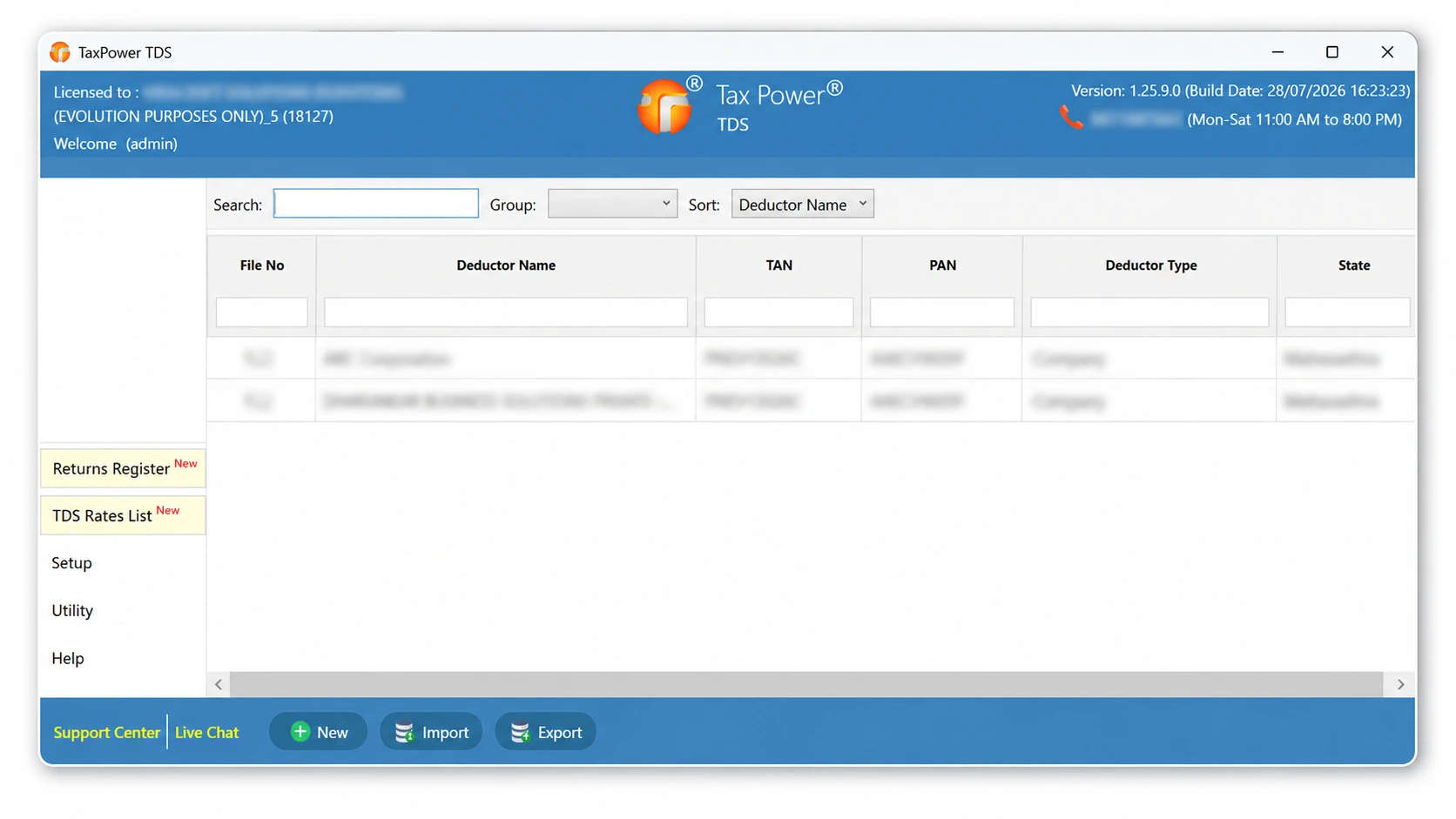Open the Sort Deductor Name dropdown
This screenshot has height=819, width=1456.
(x=802, y=204)
